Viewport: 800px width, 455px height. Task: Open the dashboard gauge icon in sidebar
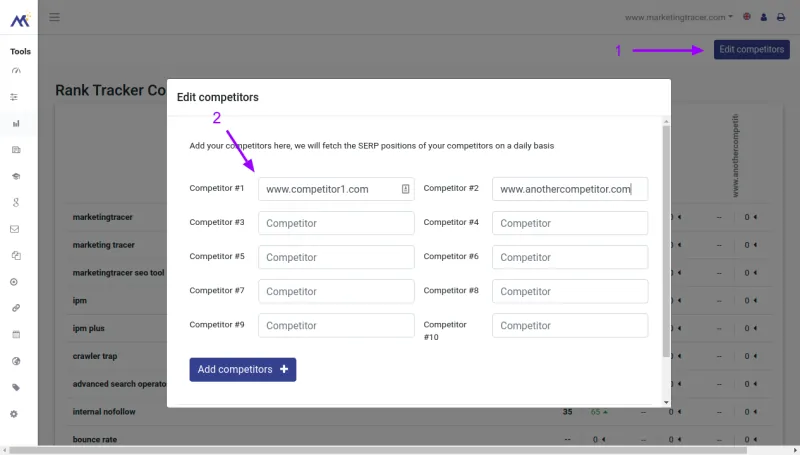coord(16,71)
